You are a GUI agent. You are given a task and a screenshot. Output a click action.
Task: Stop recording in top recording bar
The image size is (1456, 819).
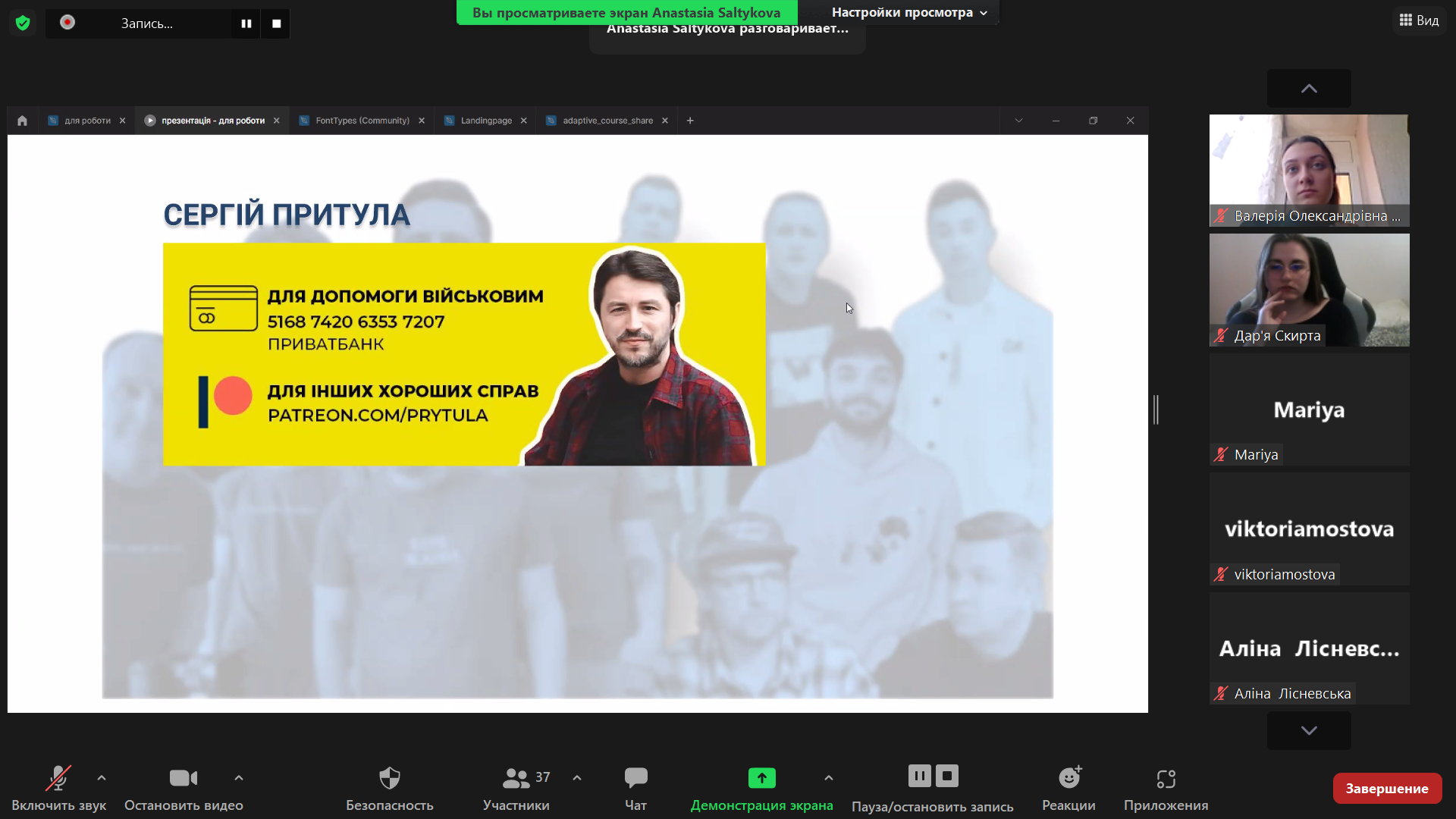pyautogui.click(x=276, y=24)
